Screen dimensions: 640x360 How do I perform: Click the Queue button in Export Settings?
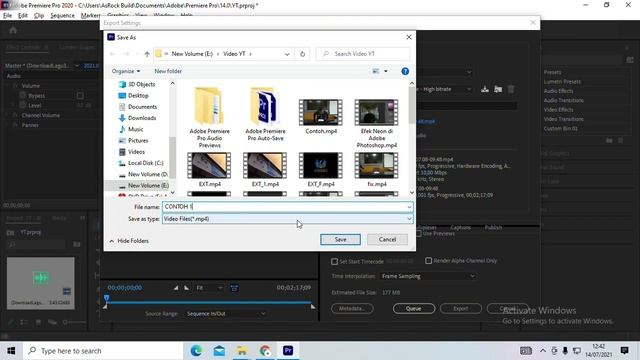pyautogui.click(x=413, y=309)
